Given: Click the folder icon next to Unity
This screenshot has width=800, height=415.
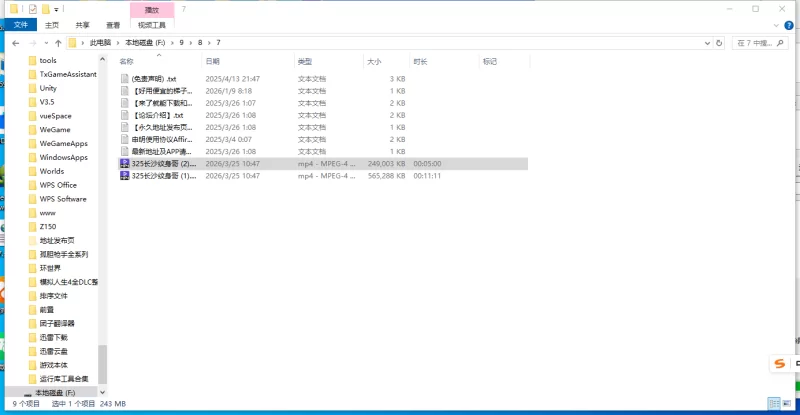Looking at the screenshot, I should click(33, 88).
